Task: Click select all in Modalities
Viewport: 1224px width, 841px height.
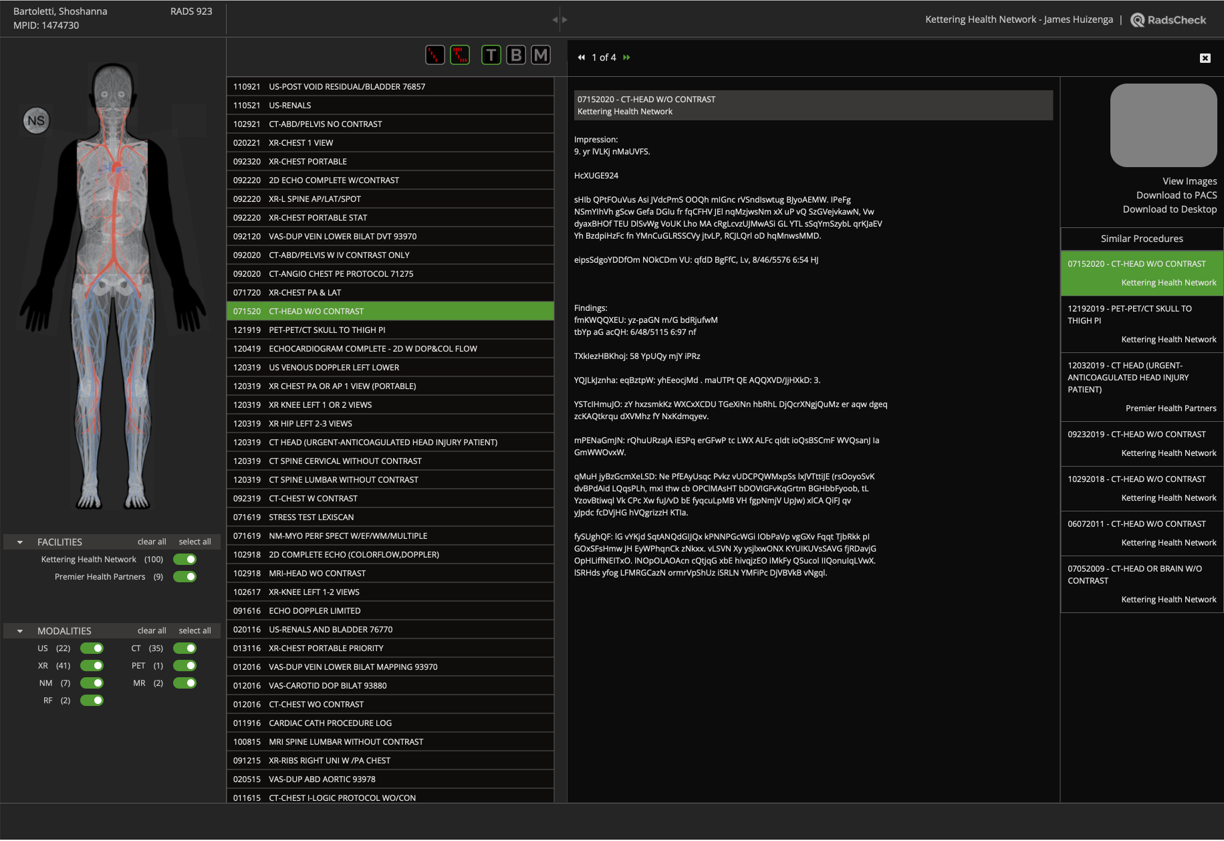Action: point(195,631)
